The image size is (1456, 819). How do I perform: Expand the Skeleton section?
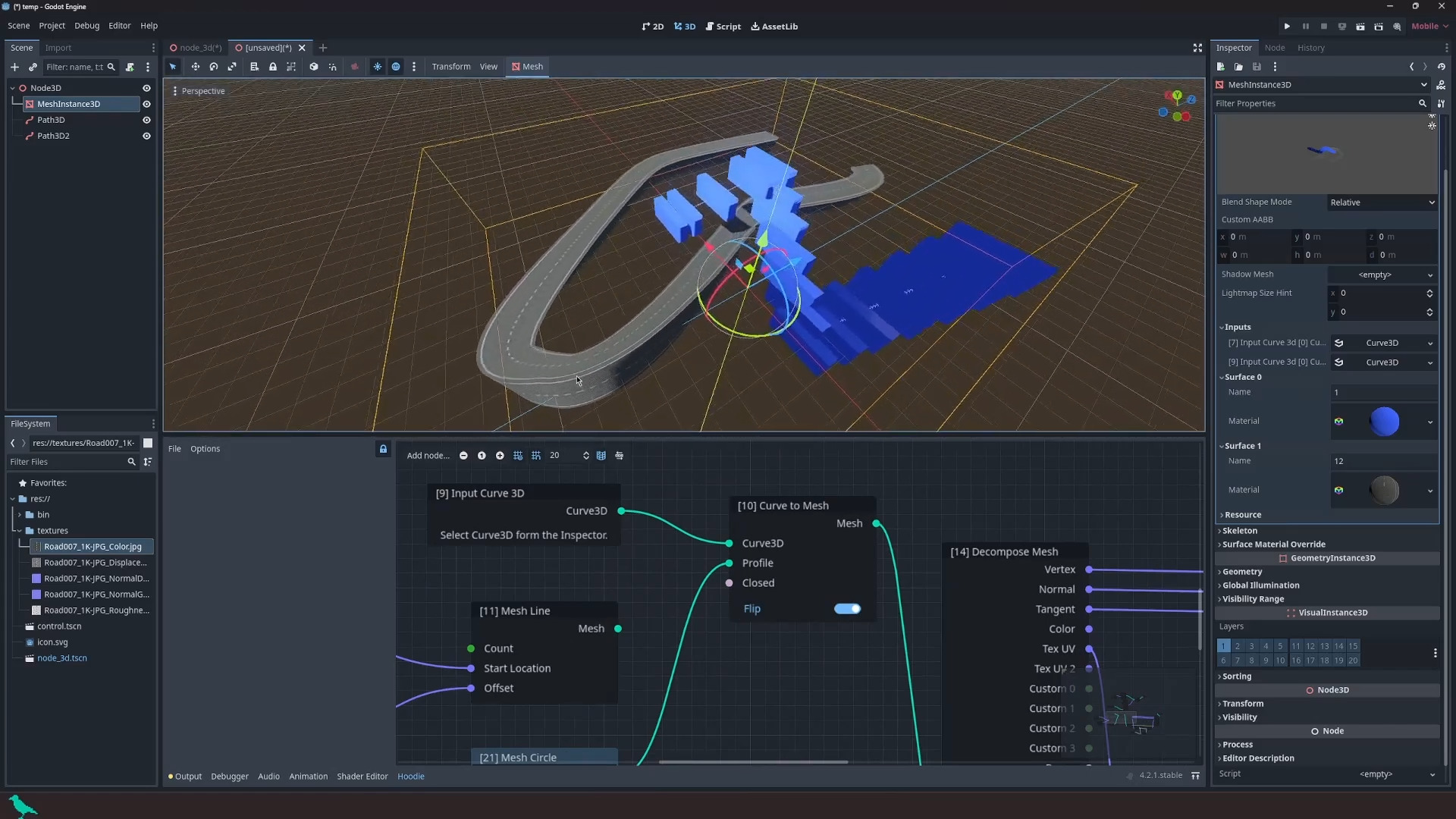pyautogui.click(x=1240, y=531)
